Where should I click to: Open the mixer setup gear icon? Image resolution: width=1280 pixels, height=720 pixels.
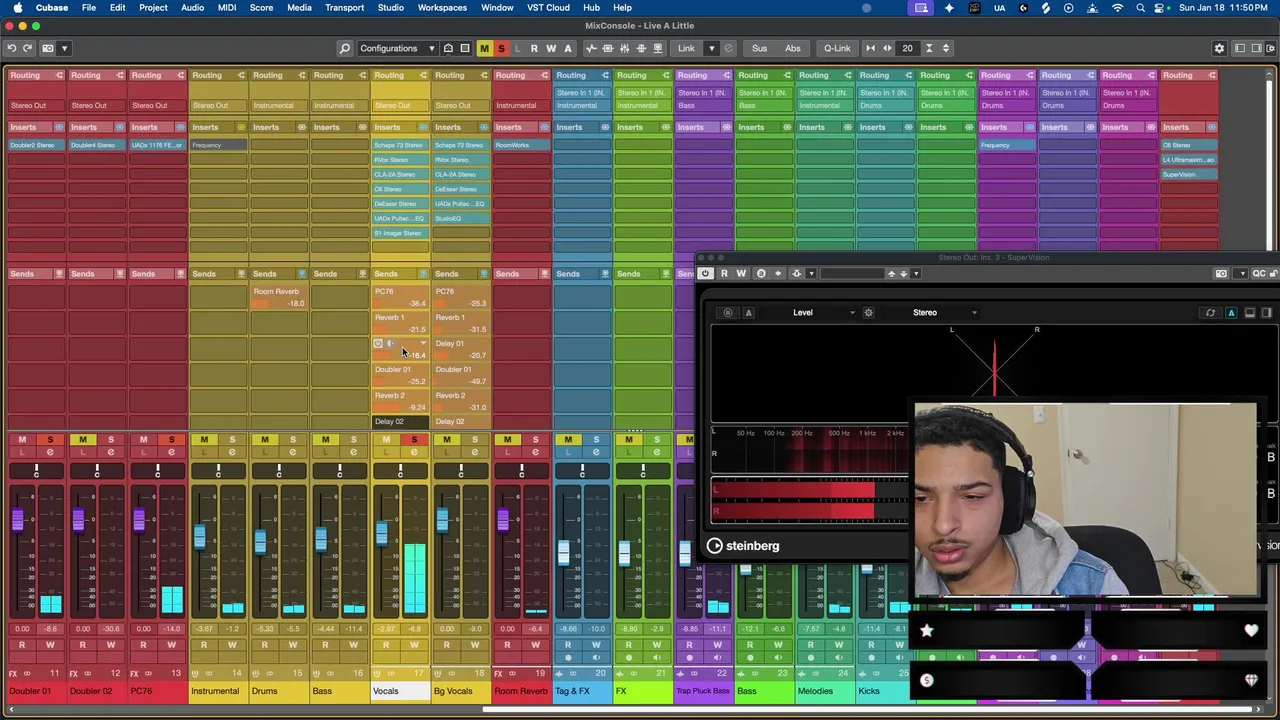[1219, 48]
